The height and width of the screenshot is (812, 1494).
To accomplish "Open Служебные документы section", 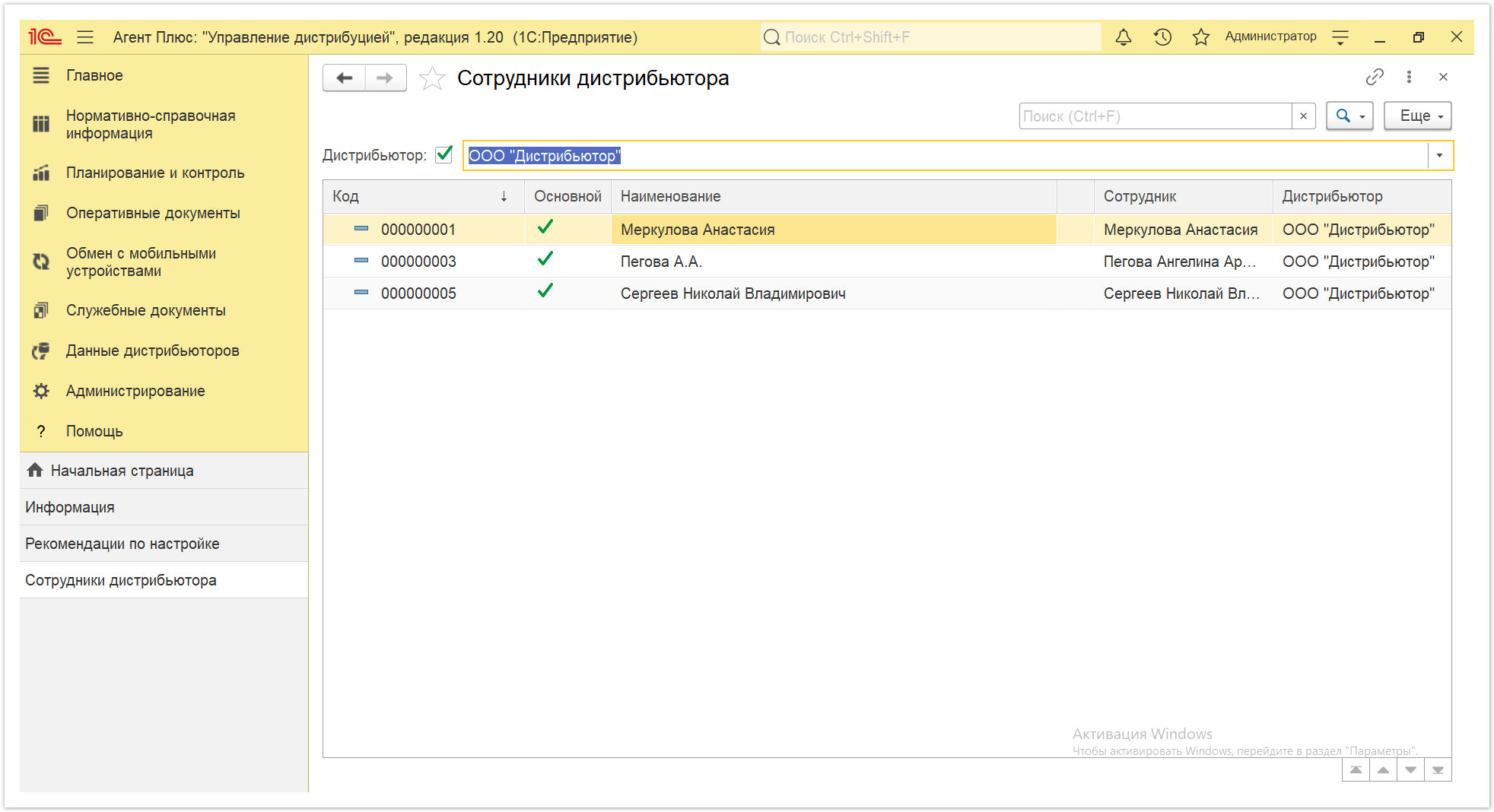I will click(164, 310).
